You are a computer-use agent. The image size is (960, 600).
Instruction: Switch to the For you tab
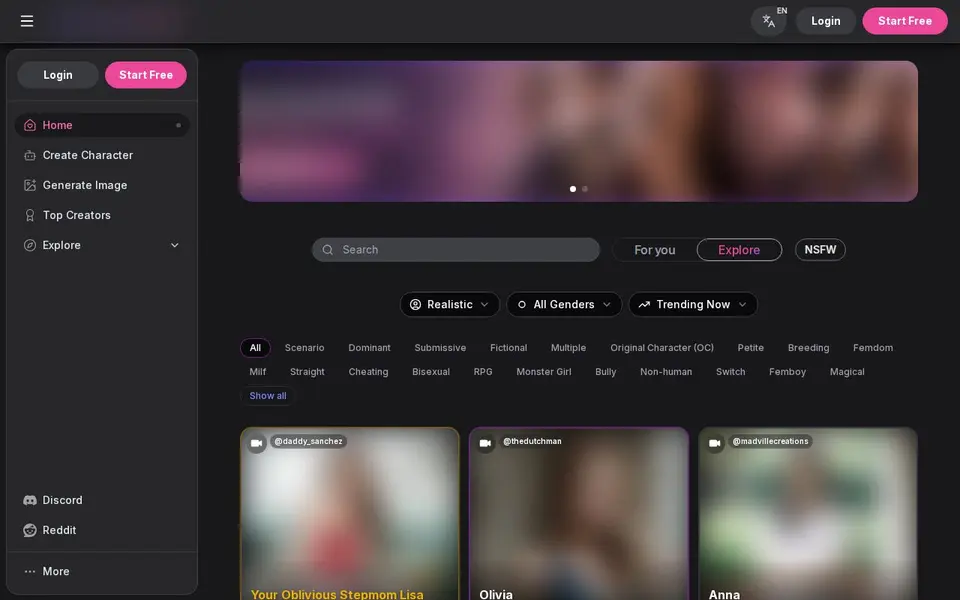pos(654,250)
